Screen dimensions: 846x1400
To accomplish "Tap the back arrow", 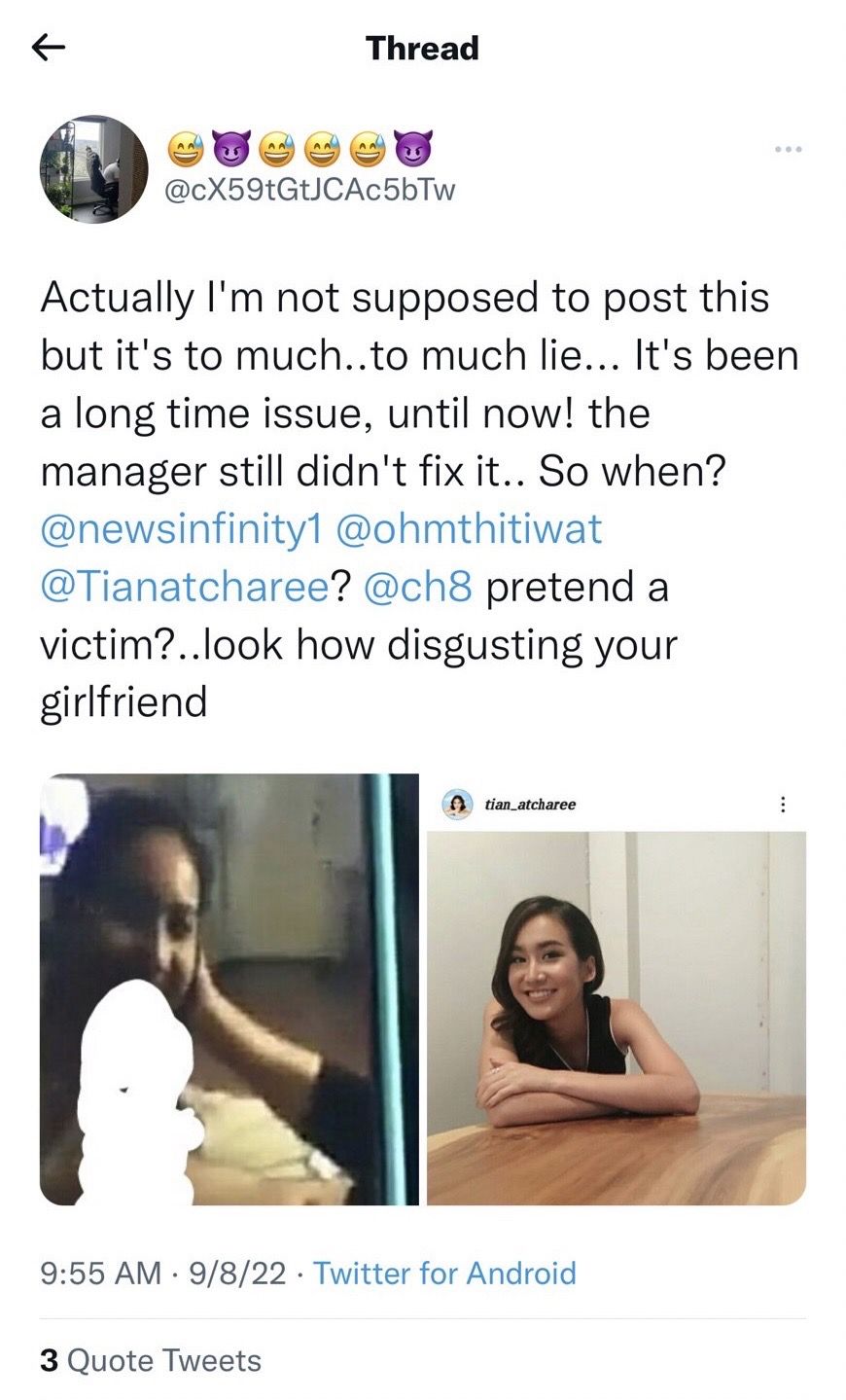I will click(x=49, y=48).
